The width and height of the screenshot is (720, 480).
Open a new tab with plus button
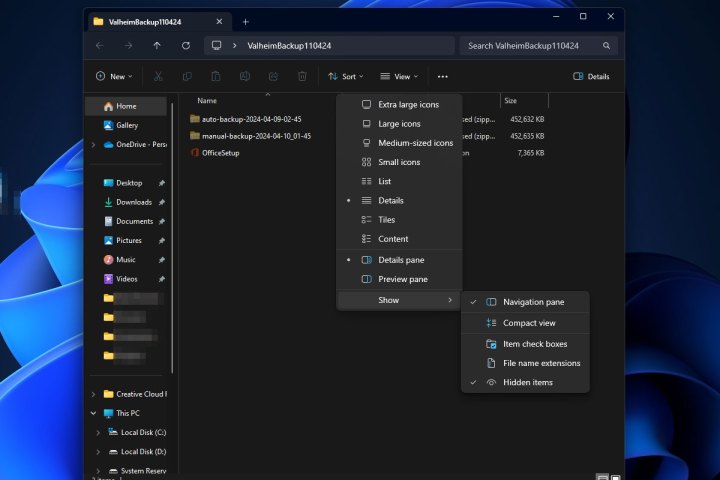click(x=245, y=21)
